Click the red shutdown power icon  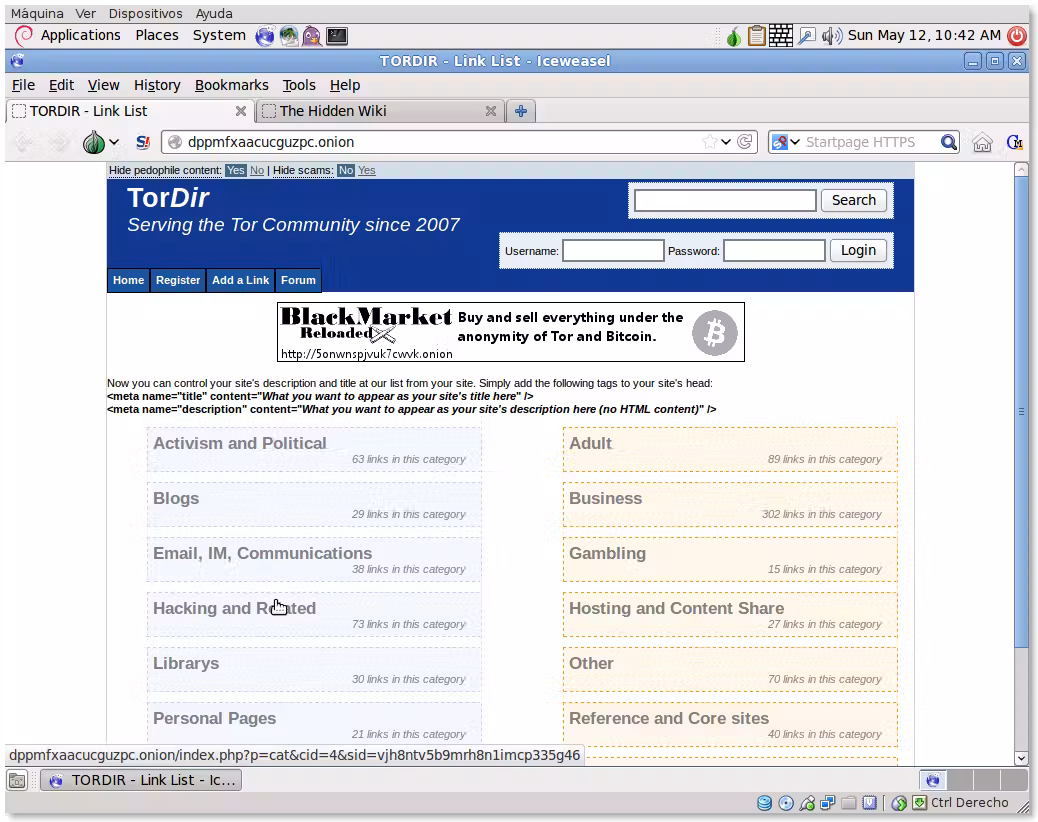pyautogui.click(x=1017, y=36)
